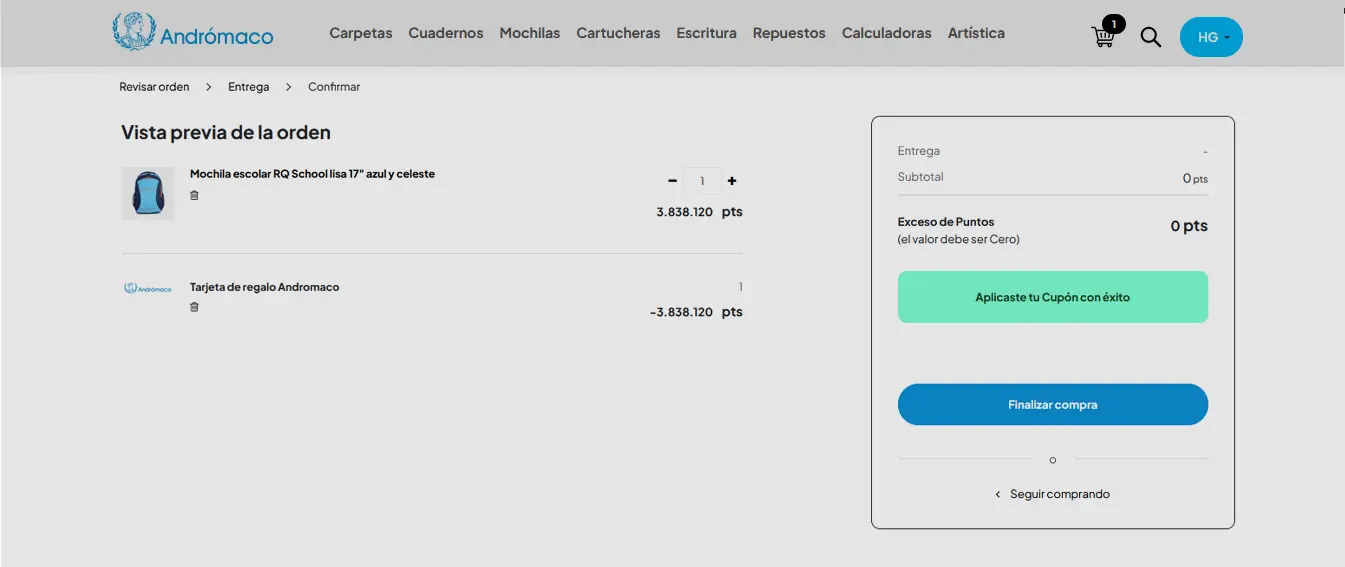Delete the Mochila escolar item with trash icon
Image resolution: width=1345 pixels, height=567 pixels.
194,195
